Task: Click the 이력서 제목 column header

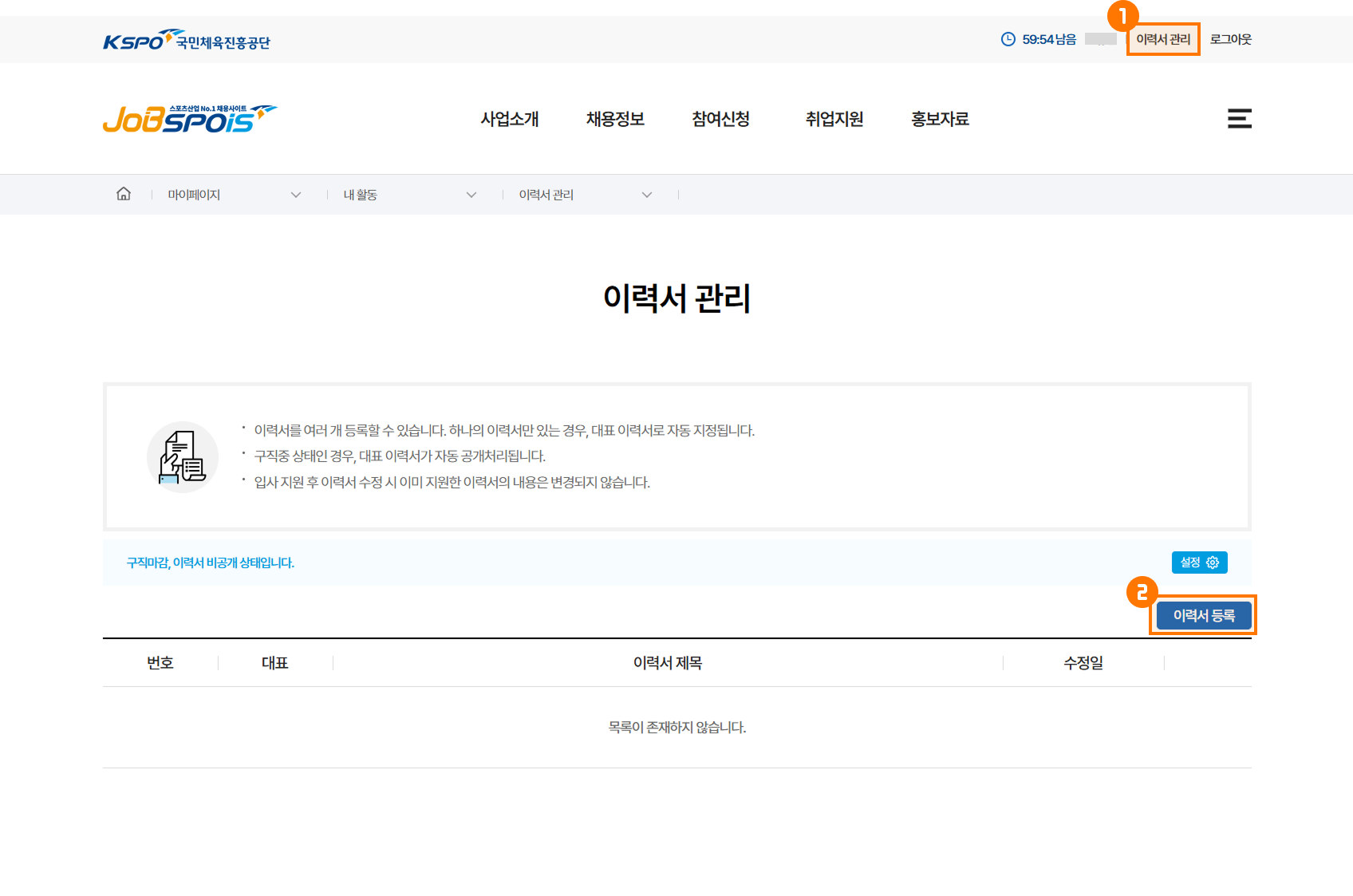Action: point(668,663)
